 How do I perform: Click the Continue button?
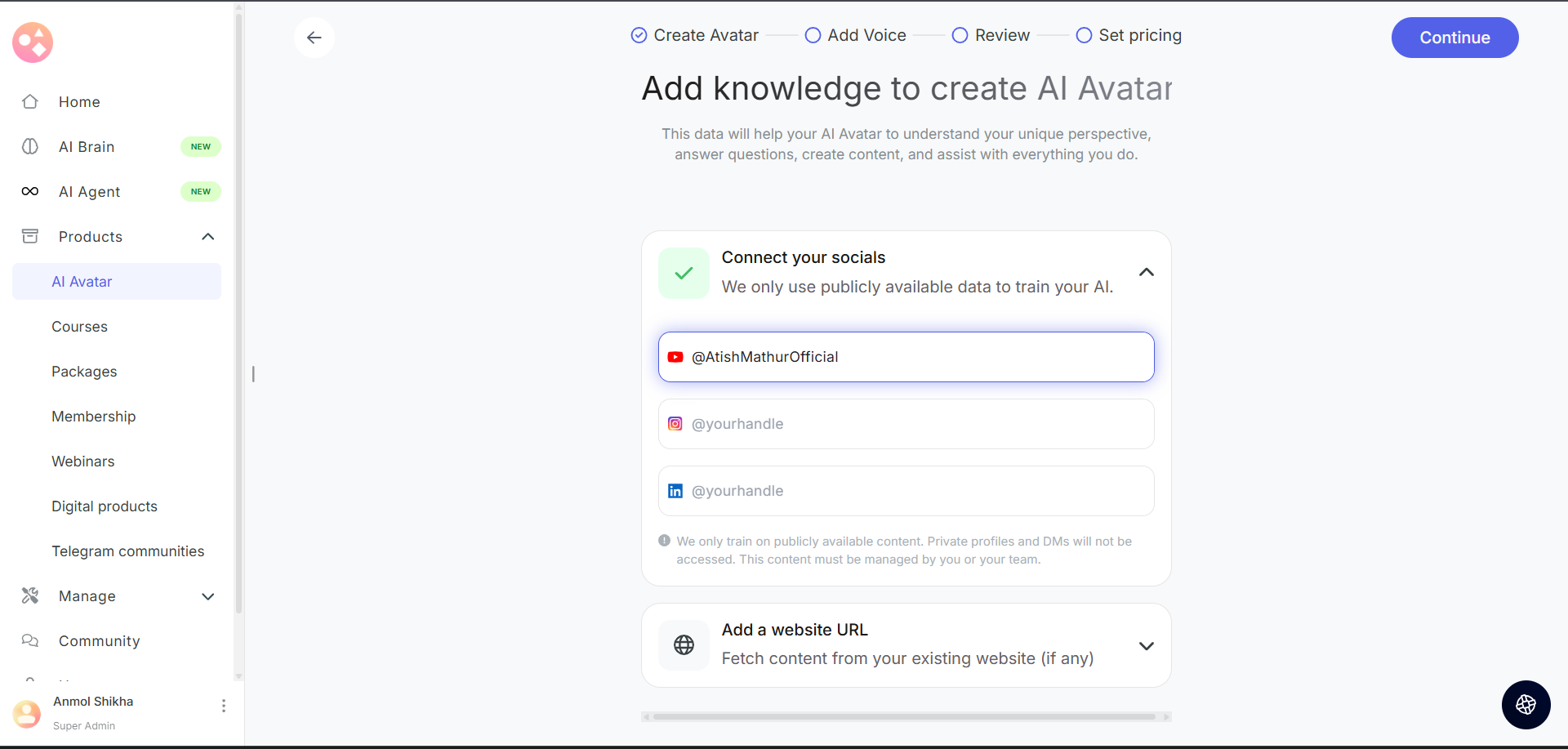[1454, 38]
